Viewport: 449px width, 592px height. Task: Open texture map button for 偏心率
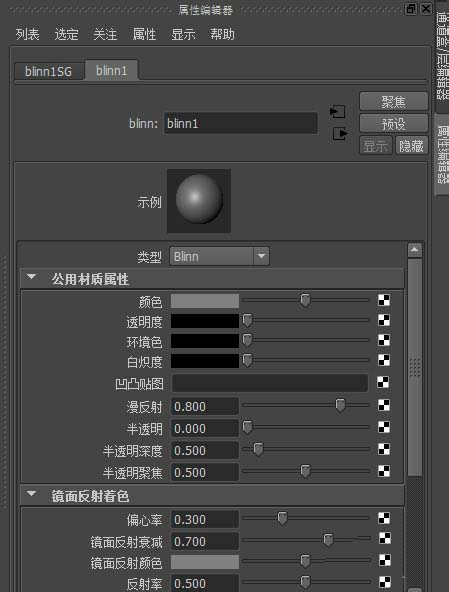[x=384, y=518]
